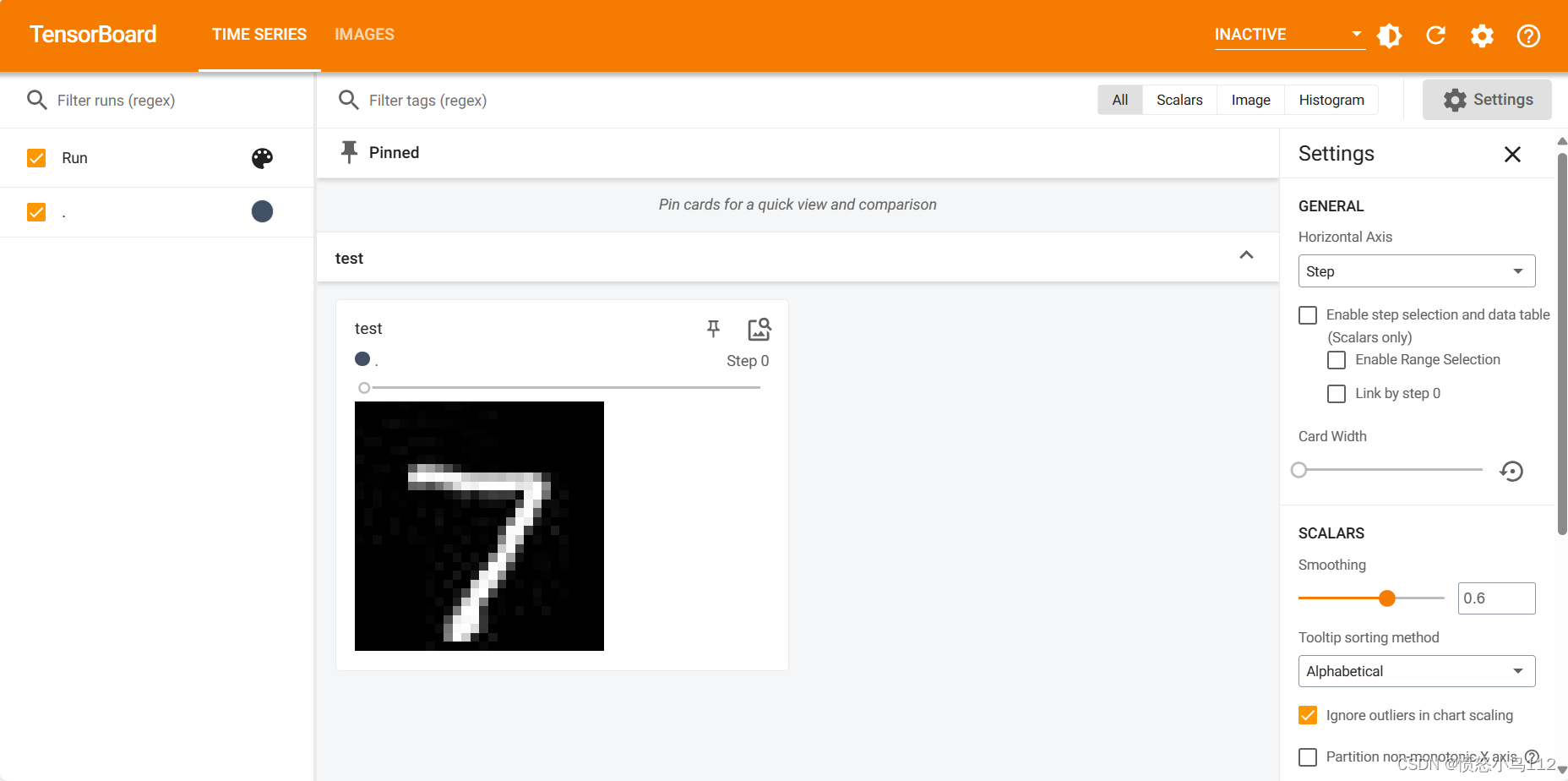1568x781 pixels.
Task: Pick the dark-blue run color swatch
Action: point(263,211)
